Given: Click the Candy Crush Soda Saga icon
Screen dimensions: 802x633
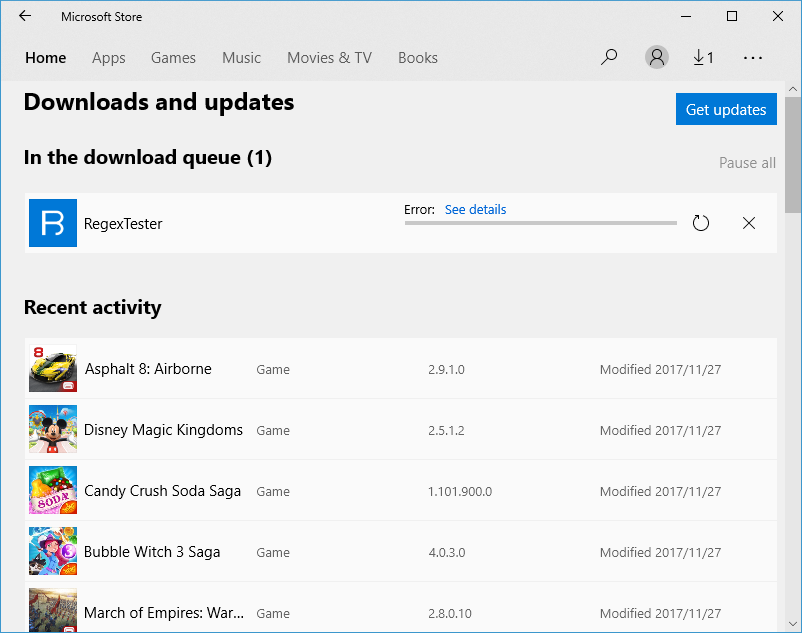Looking at the screenshot, I should click(53, 490).
